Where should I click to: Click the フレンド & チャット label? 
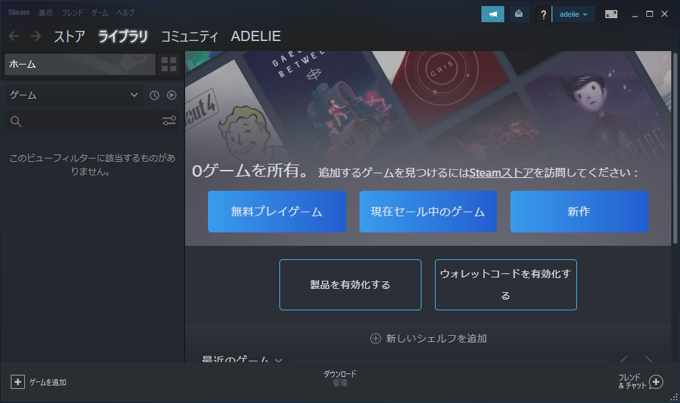pos(632,381)
